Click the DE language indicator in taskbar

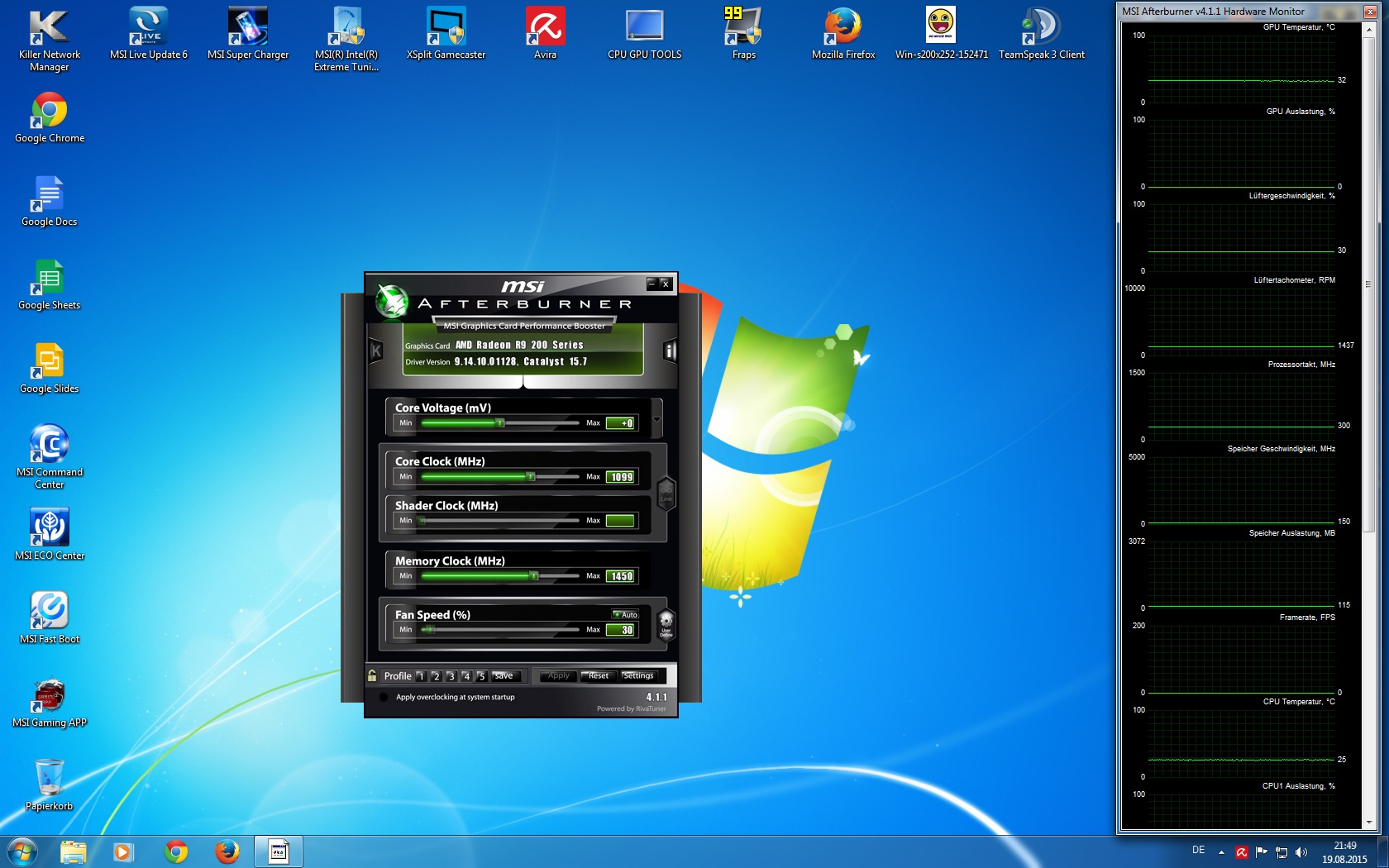coord(1199,851)
